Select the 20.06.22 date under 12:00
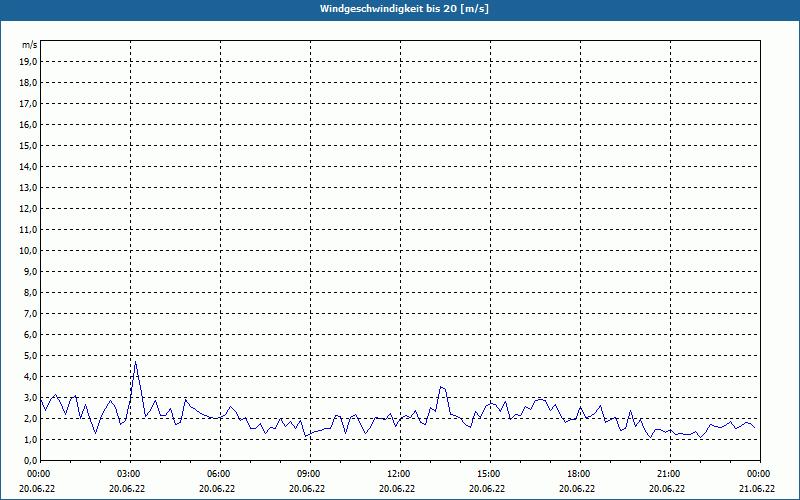Image resolution: width=800 pixels, height=500 pixels. (x=397, y=489)
